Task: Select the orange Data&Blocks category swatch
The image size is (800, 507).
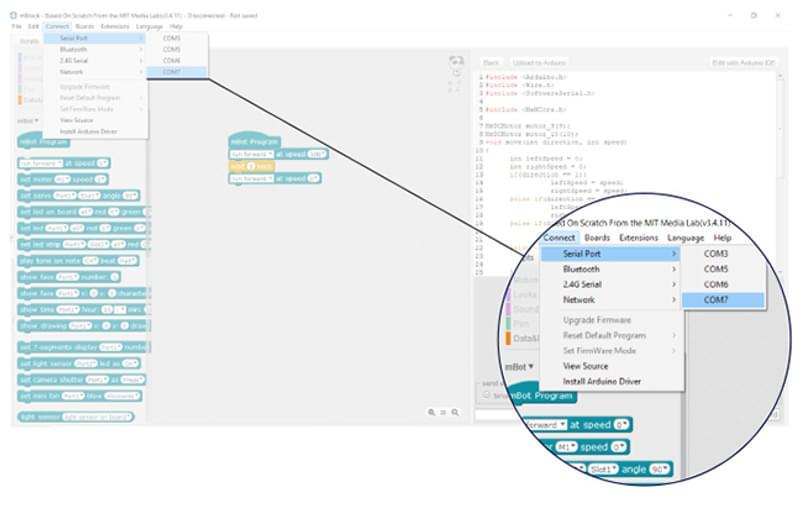Action: (x=20, y=100)
